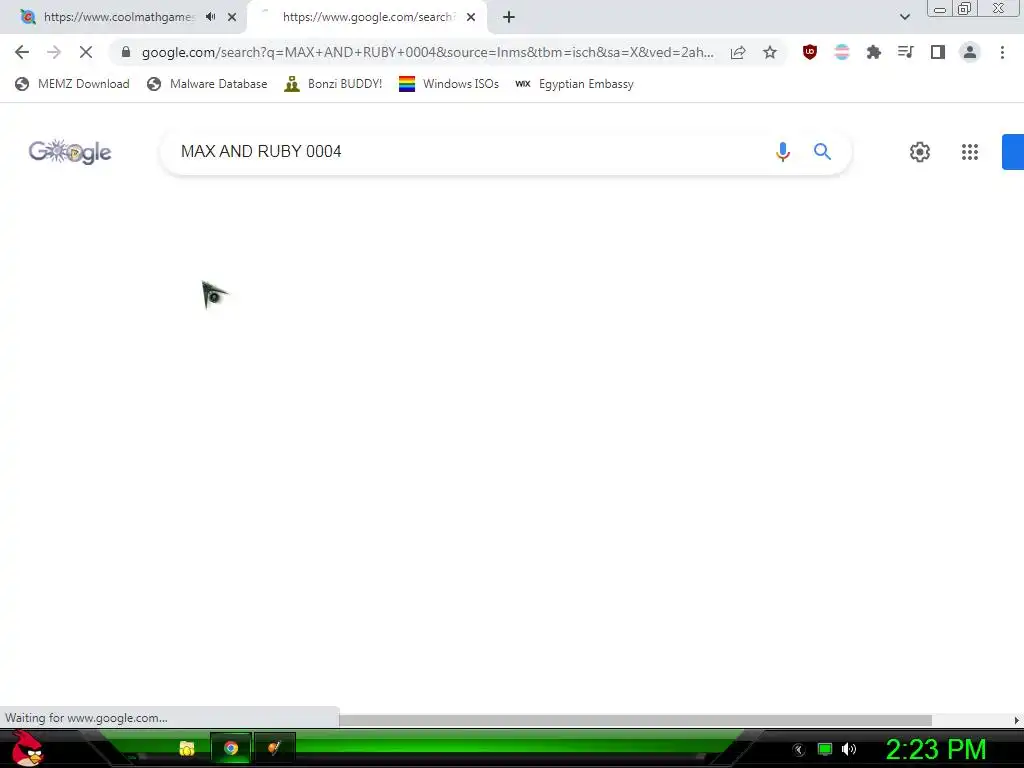Click the network tray icon
Screen dimensions: 1024x768
coord(825,749)
